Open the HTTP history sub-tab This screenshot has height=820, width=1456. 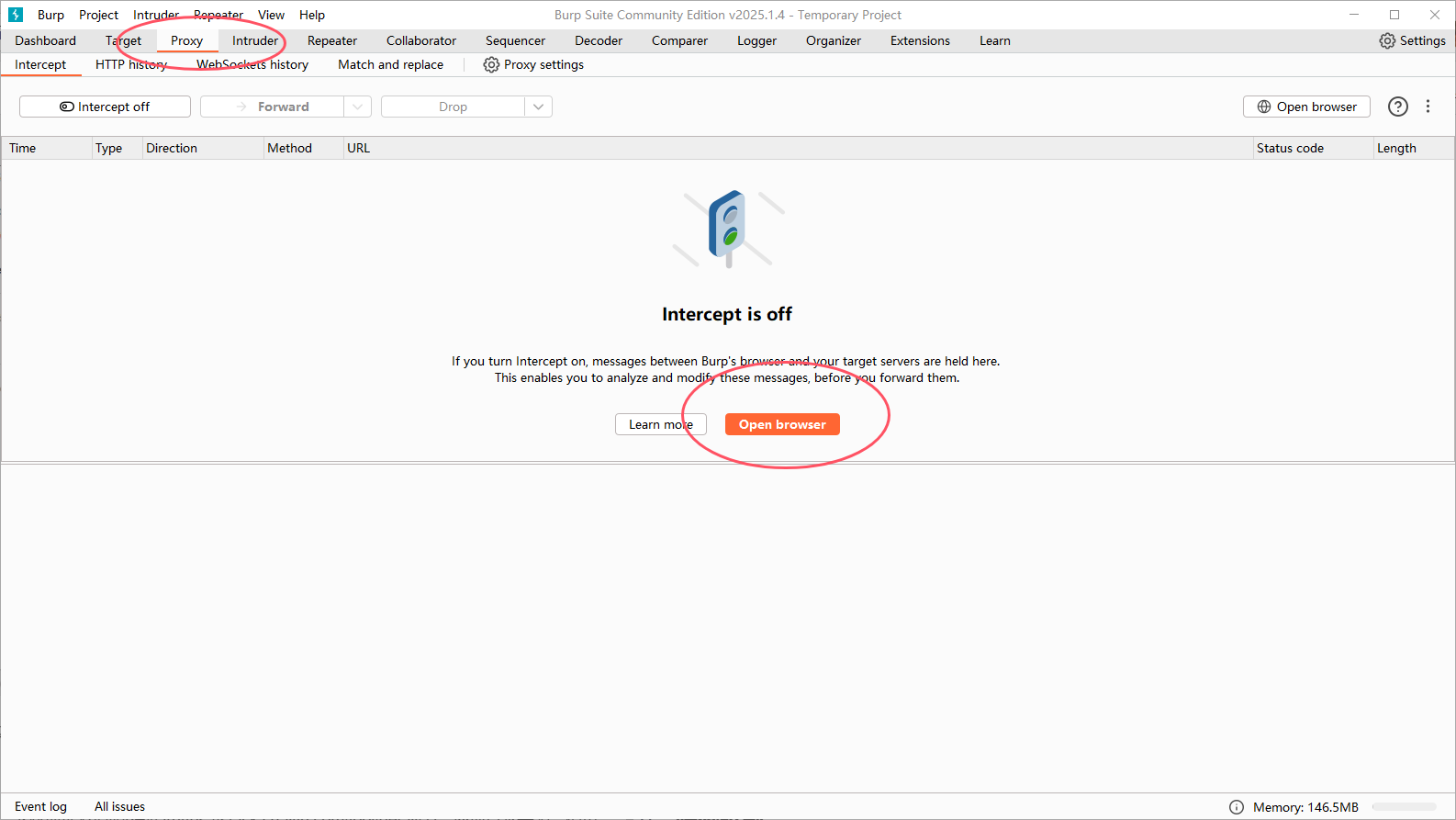point(131,64)
